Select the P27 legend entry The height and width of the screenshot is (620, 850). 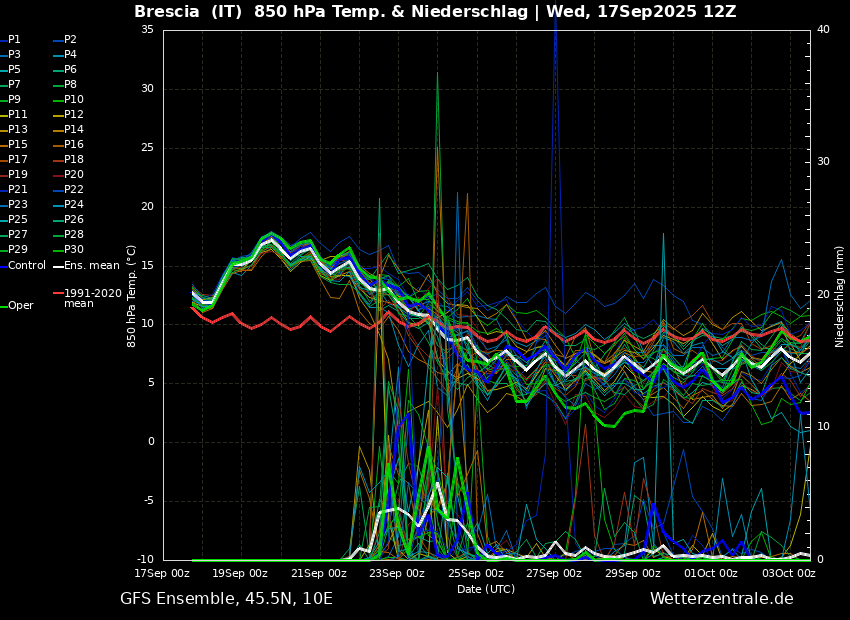point(18,235)
